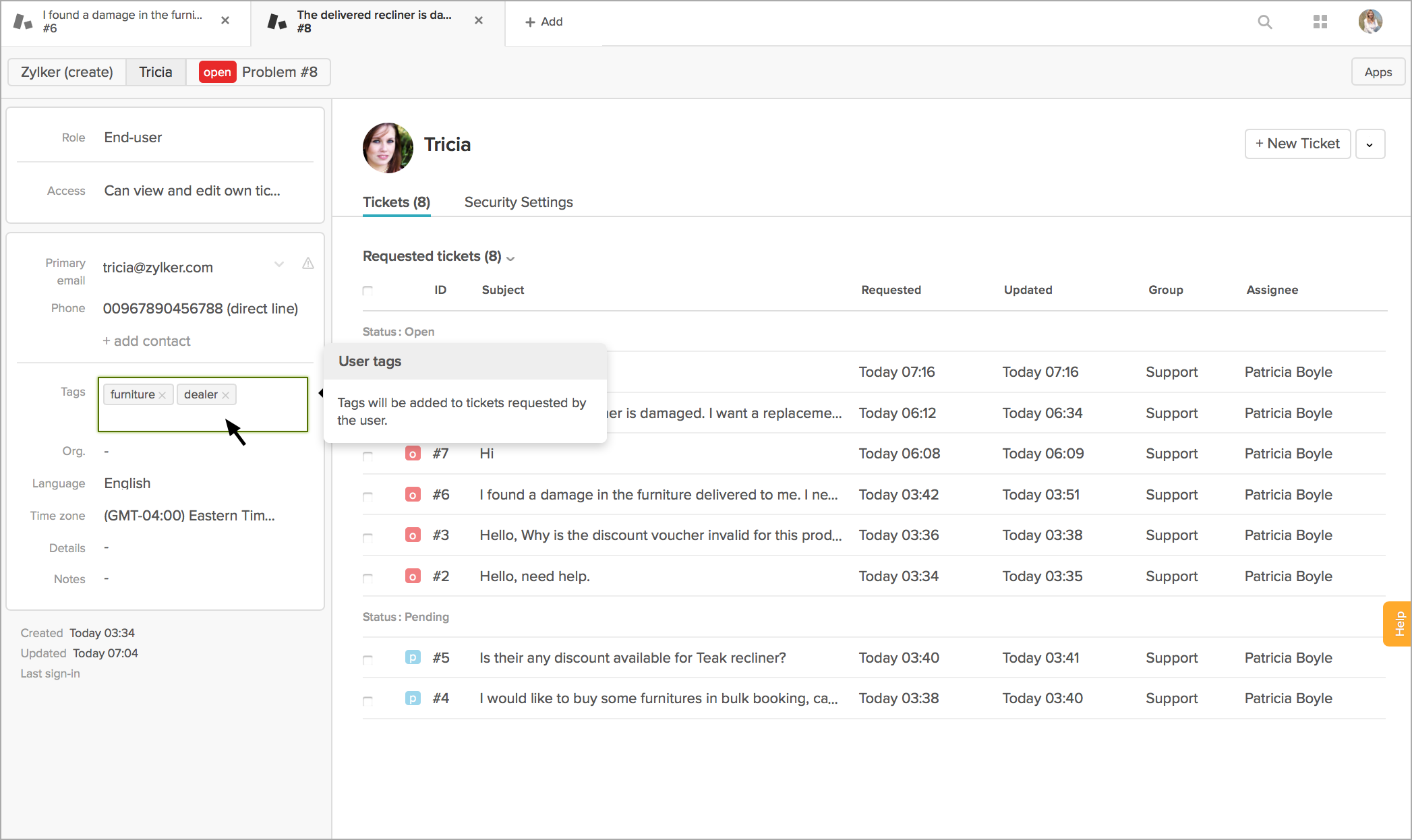Remove the dealer tag
This screenshot has height=840, width=1412.
click(x=226, y=396)
